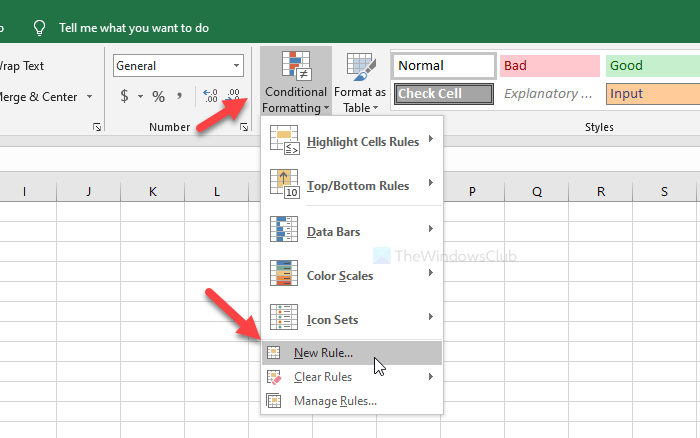Select the column P header
The width and height of the screenshot is (700, 438).
point(471,191)
